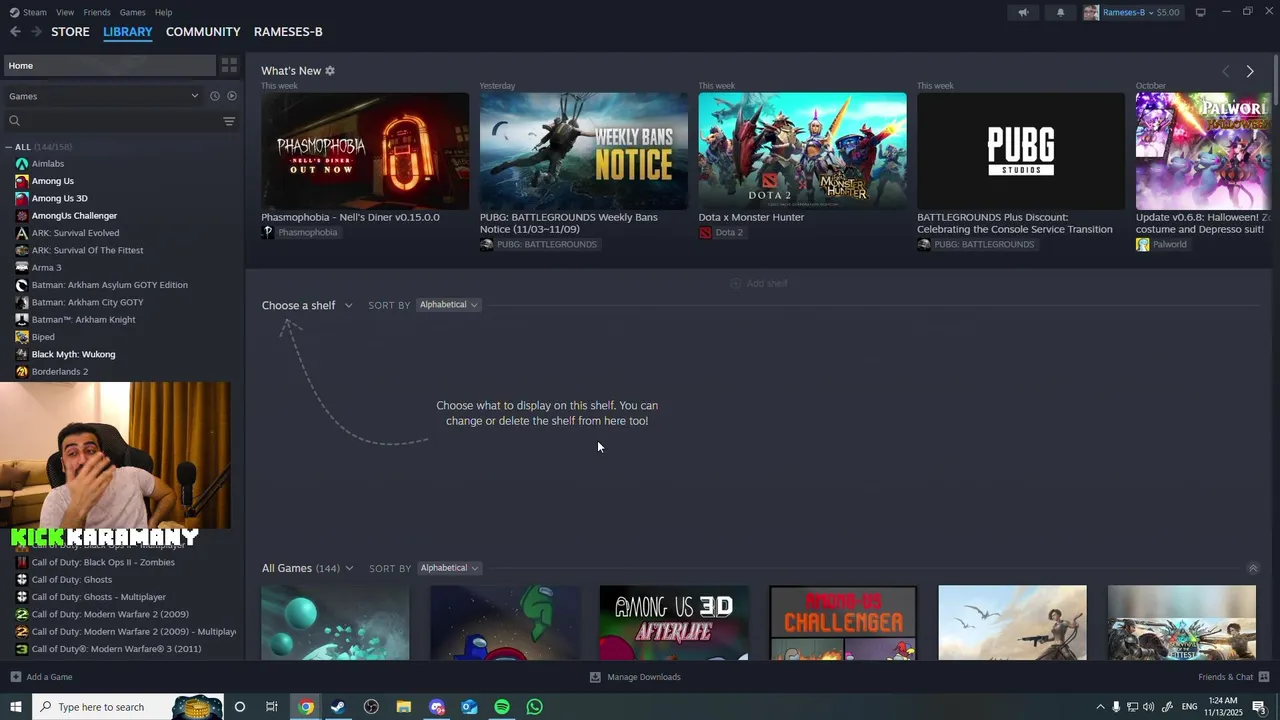Open Friends & Chat
The width and height of the screenshot is (1280, 720).
(x=1233, y=677)
